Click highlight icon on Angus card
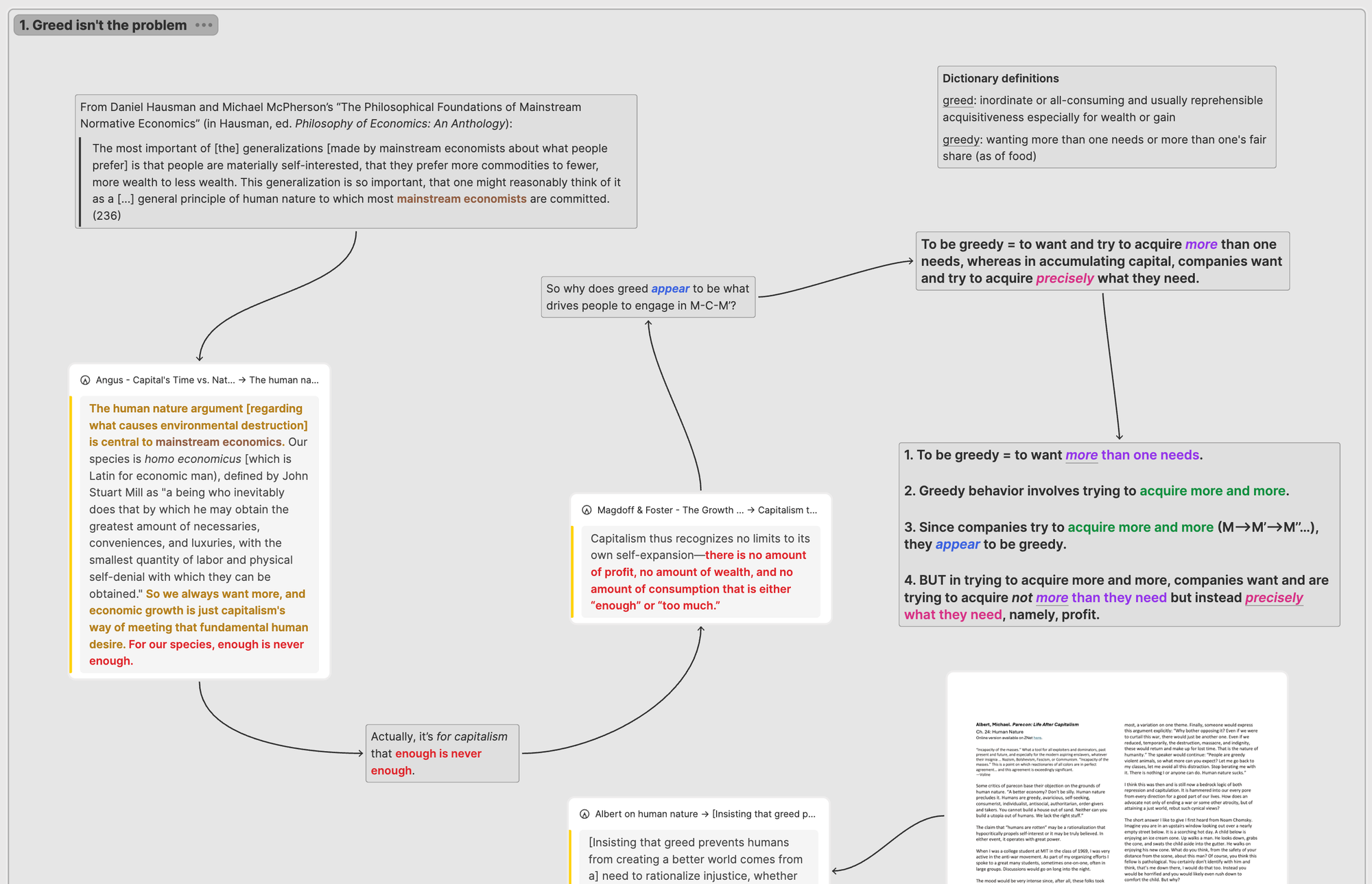Screen dimensions: 1372x884 pyautogui.click(x=85, y=380)
